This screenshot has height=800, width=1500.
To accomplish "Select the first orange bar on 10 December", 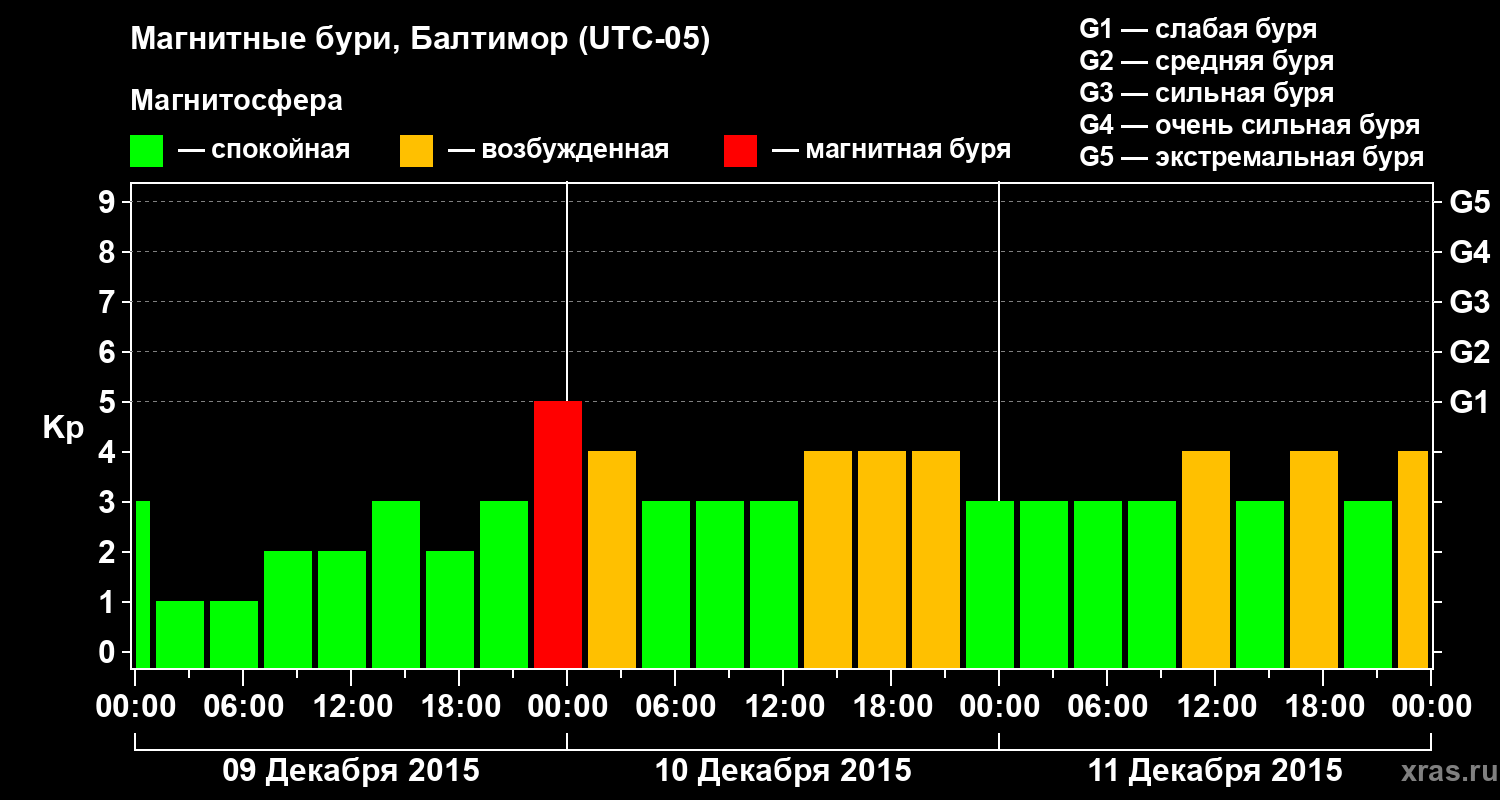I will [612, 559].
